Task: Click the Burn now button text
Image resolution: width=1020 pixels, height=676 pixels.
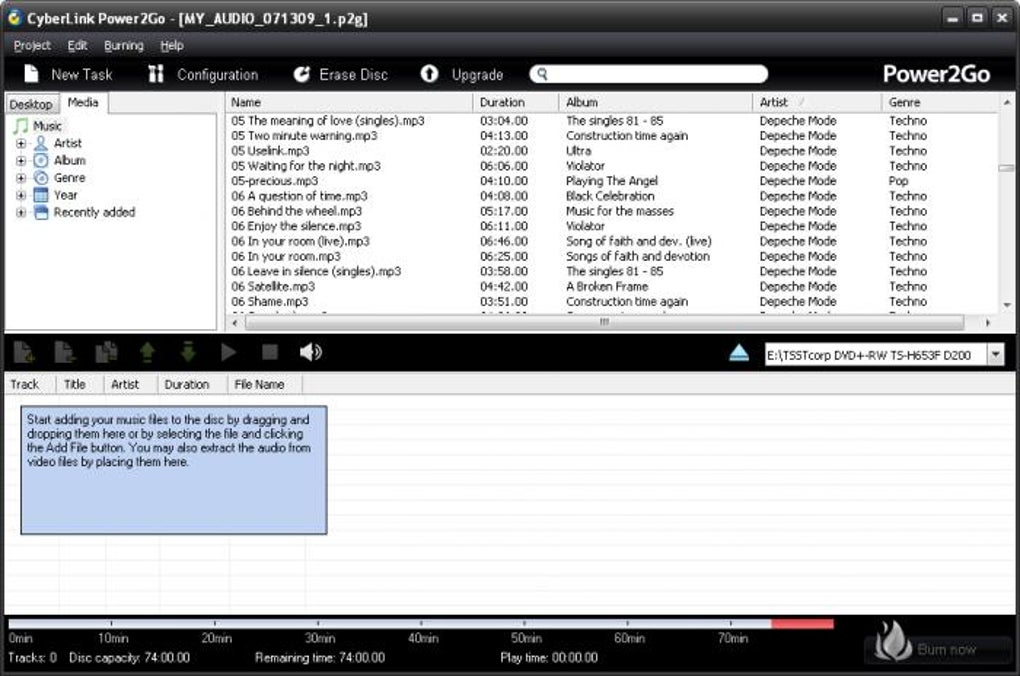Action: point(946,649)
